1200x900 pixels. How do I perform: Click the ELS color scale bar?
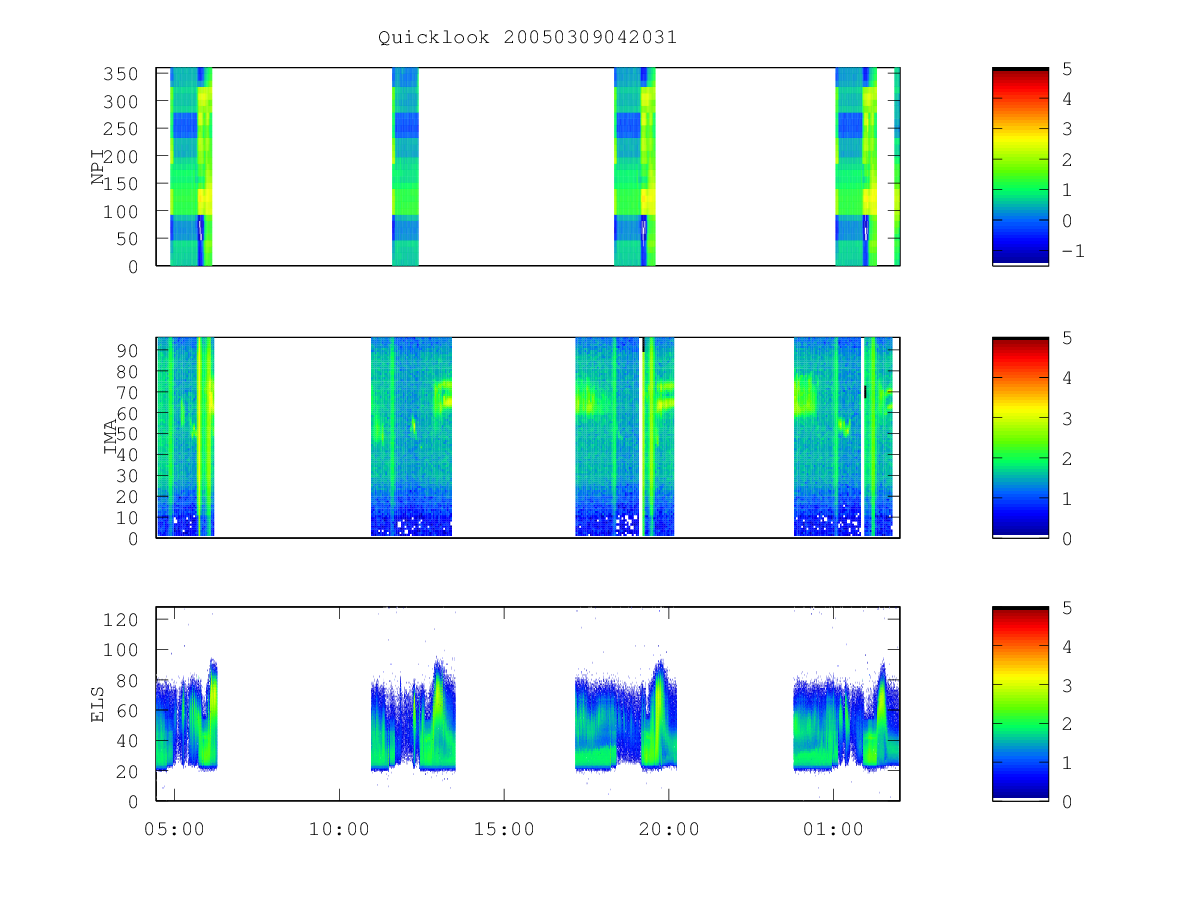(1020, 703)
